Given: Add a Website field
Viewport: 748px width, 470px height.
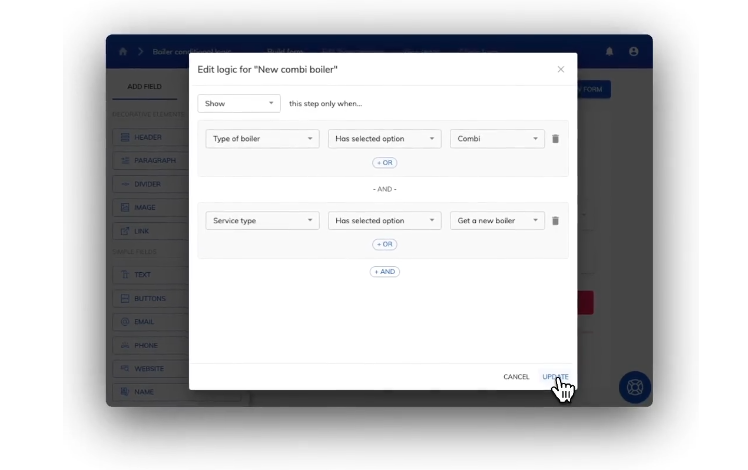Looking at the screenshot, I should 151,368.
